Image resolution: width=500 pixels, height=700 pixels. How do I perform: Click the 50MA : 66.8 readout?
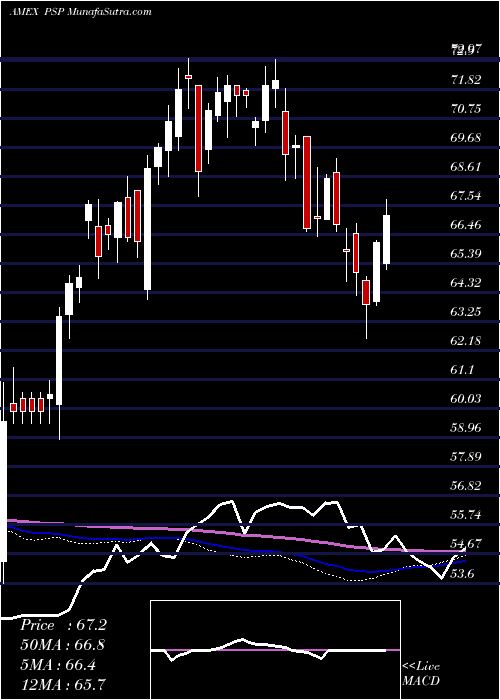point(63,645)
